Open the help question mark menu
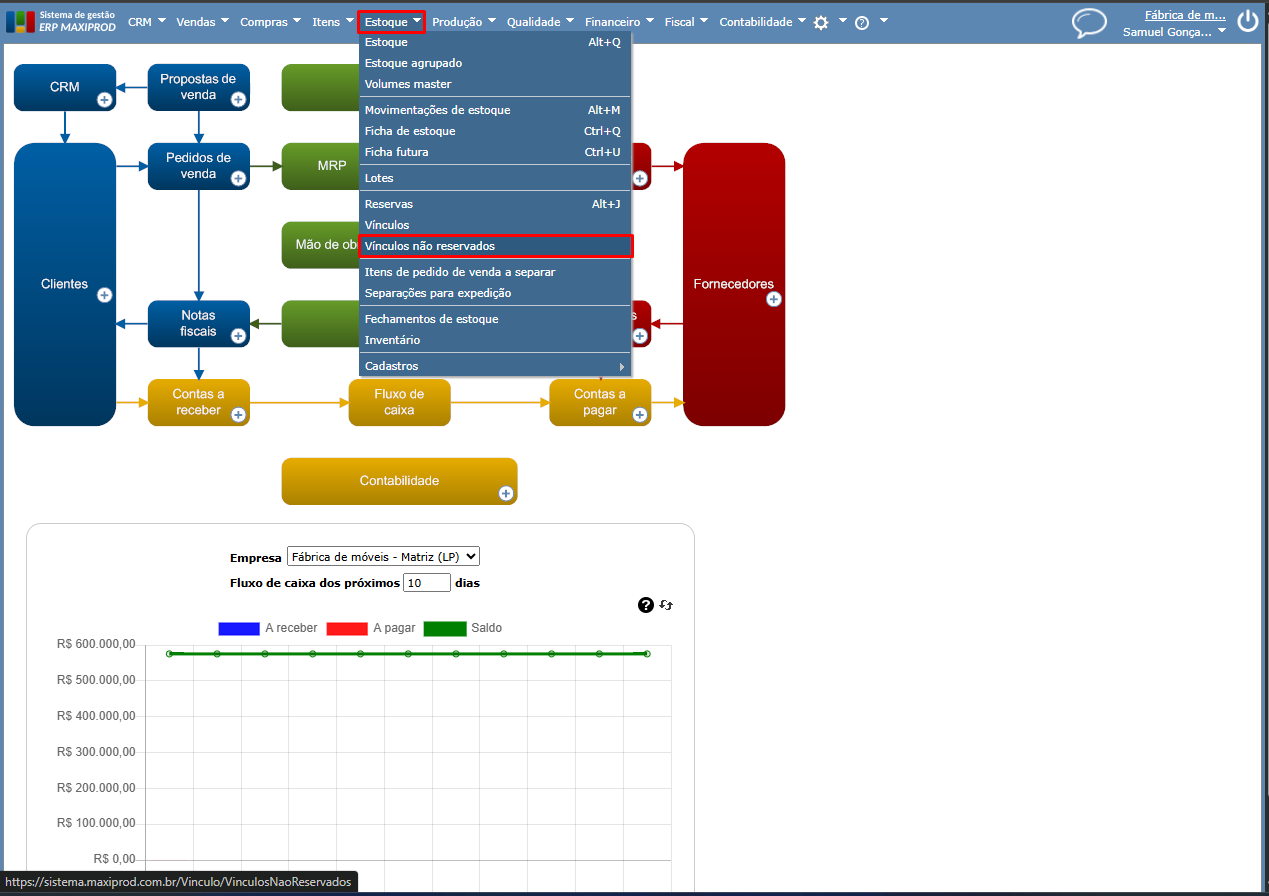 click(862, 22)
